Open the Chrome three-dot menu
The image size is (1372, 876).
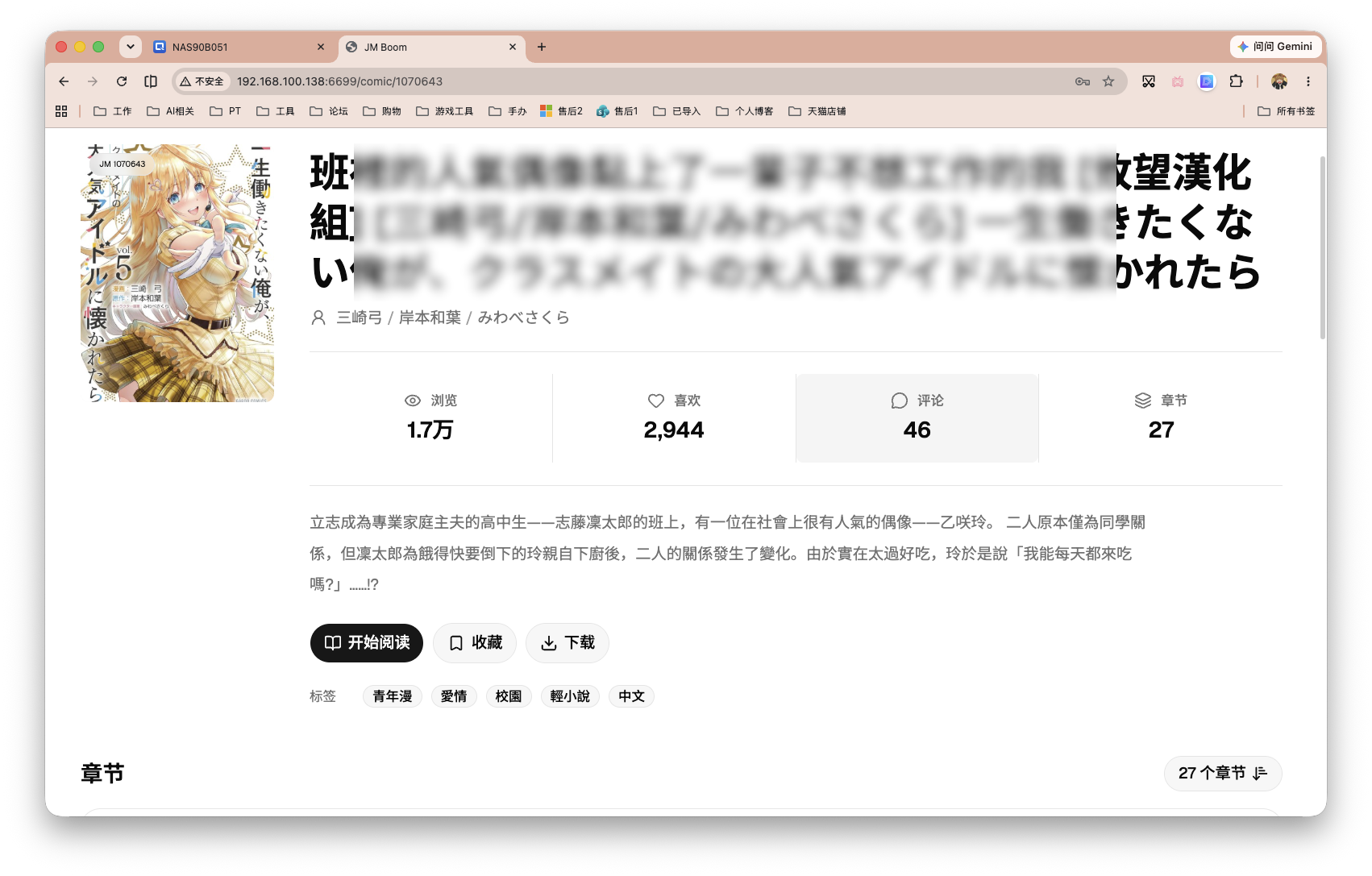1308,81
